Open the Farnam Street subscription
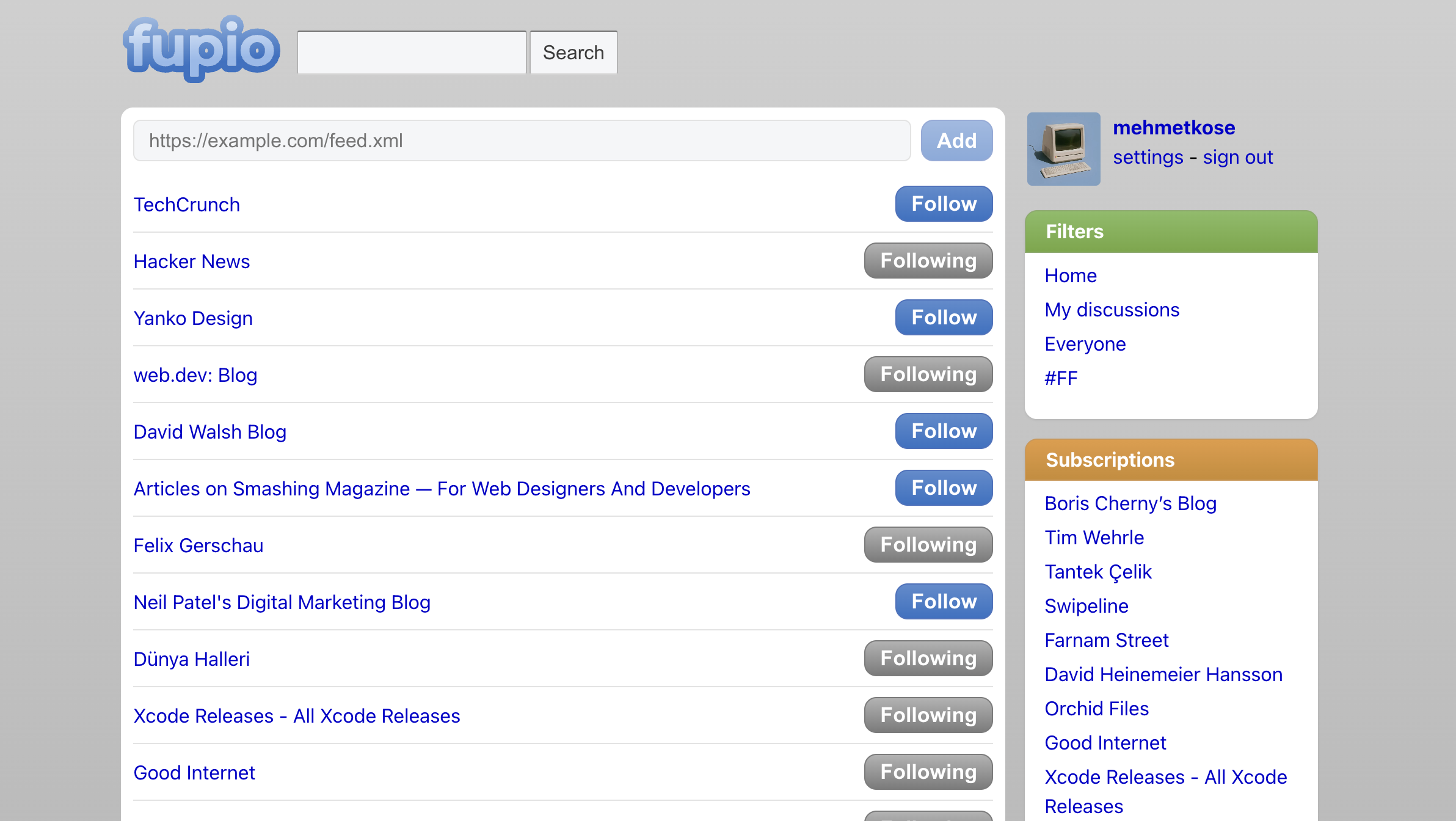Screen dimensions: 1456x821 point(1106,640)
